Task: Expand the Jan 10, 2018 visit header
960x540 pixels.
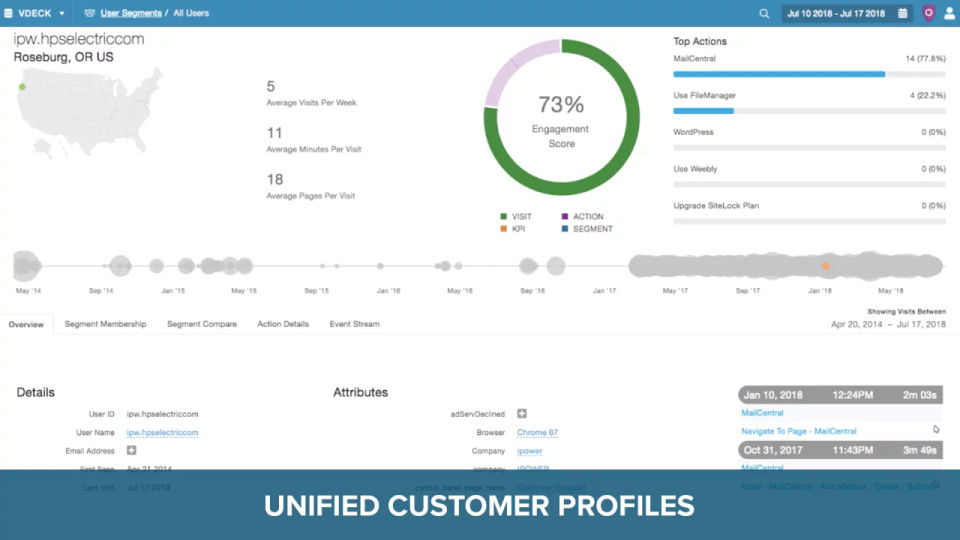Action: (x=840, y=395)
